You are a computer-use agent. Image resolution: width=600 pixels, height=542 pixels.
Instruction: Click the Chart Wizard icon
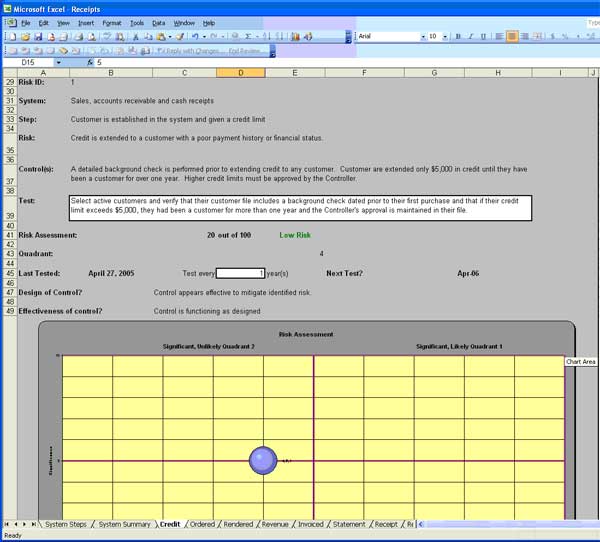[295, 37]
